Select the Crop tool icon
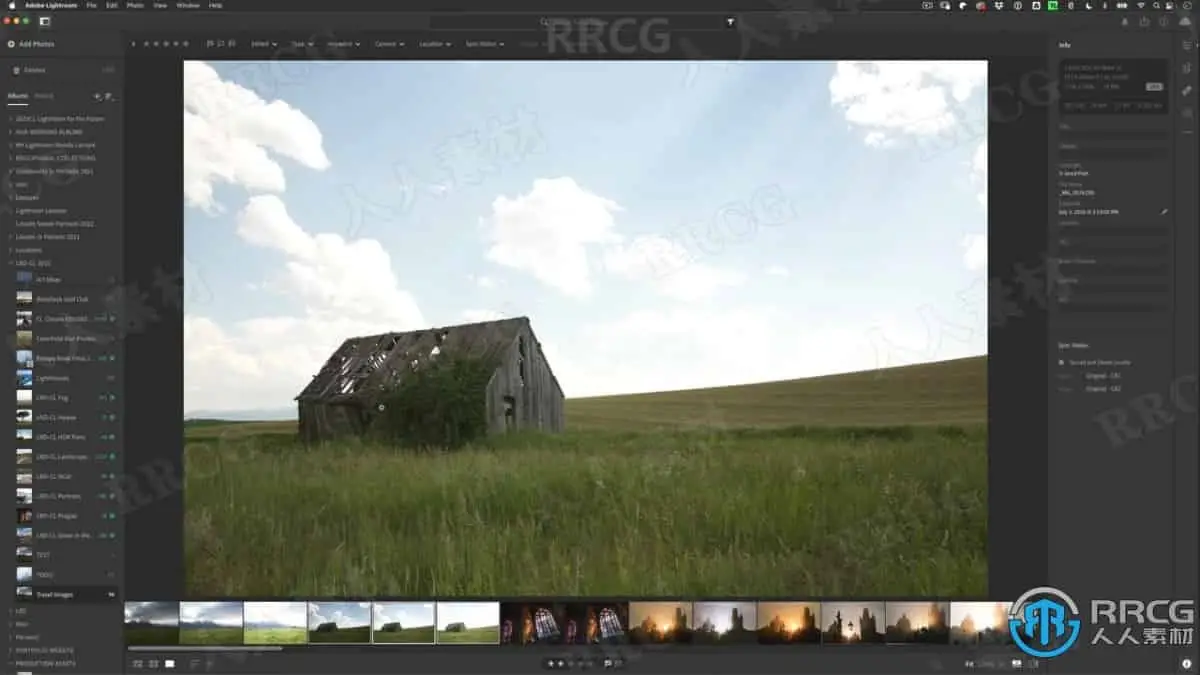Image resolution: width=1200 pixels, height=675 pixels. coord(1185,67)
